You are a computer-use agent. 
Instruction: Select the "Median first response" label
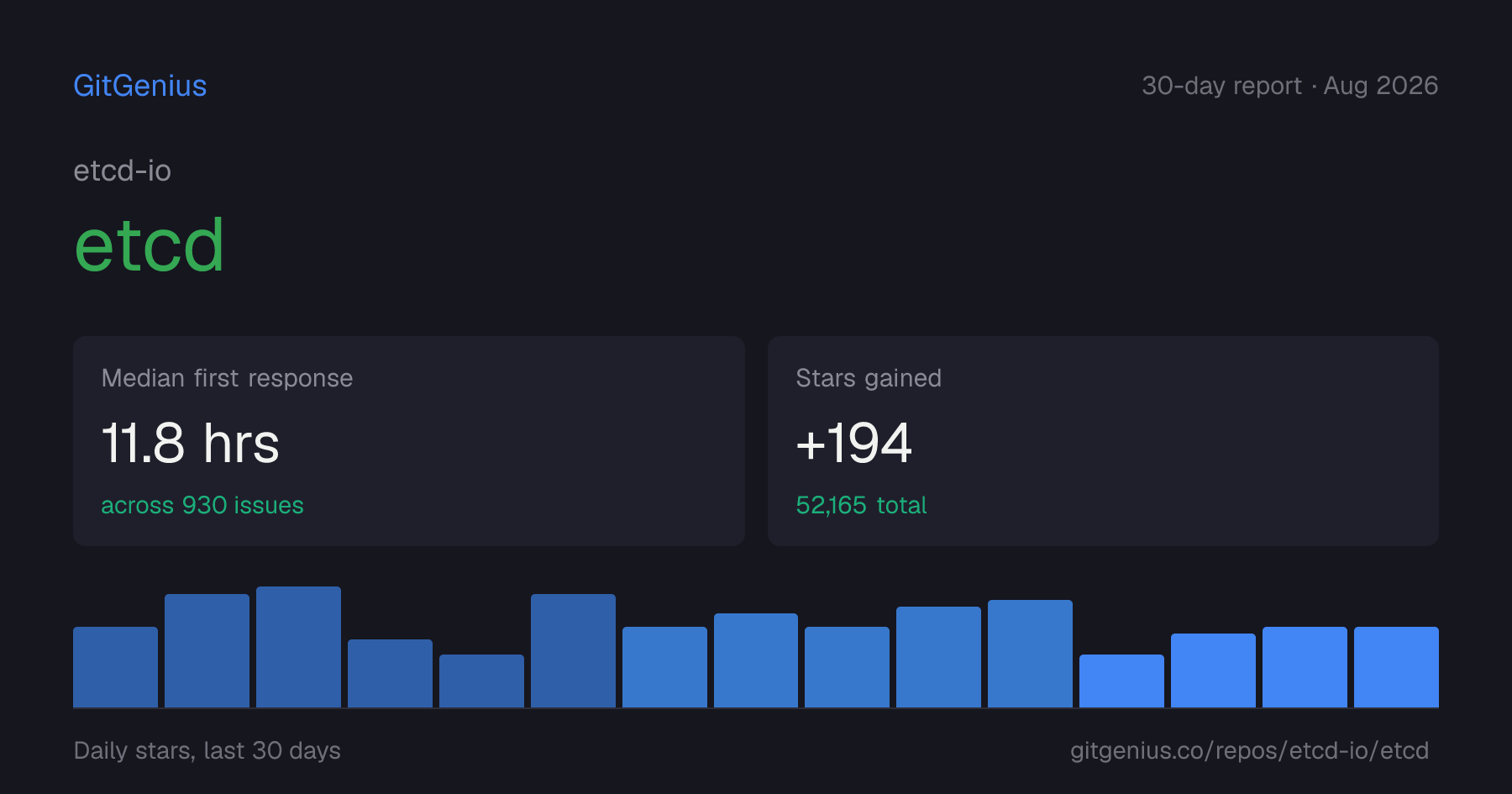coord(227,378)
